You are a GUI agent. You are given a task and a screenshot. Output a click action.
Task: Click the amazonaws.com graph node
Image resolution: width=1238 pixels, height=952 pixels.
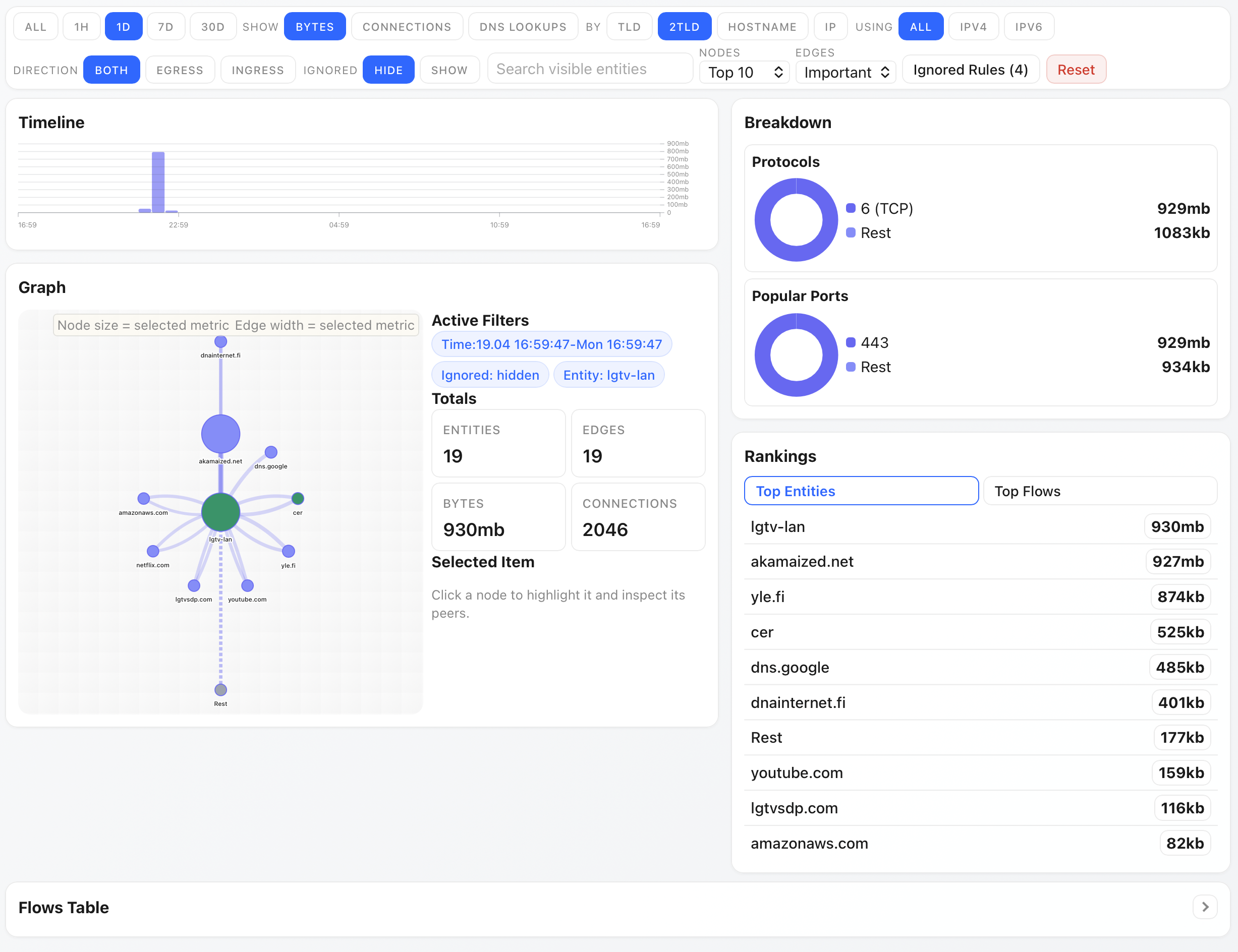coord(143,499)
